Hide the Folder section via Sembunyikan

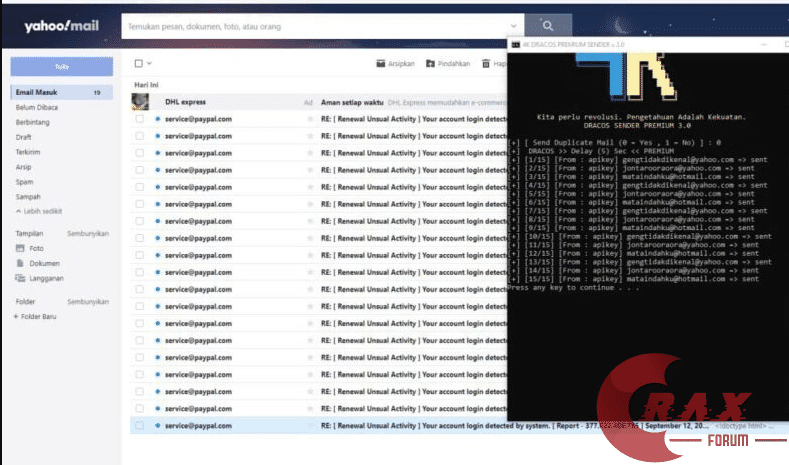point(88,302)
